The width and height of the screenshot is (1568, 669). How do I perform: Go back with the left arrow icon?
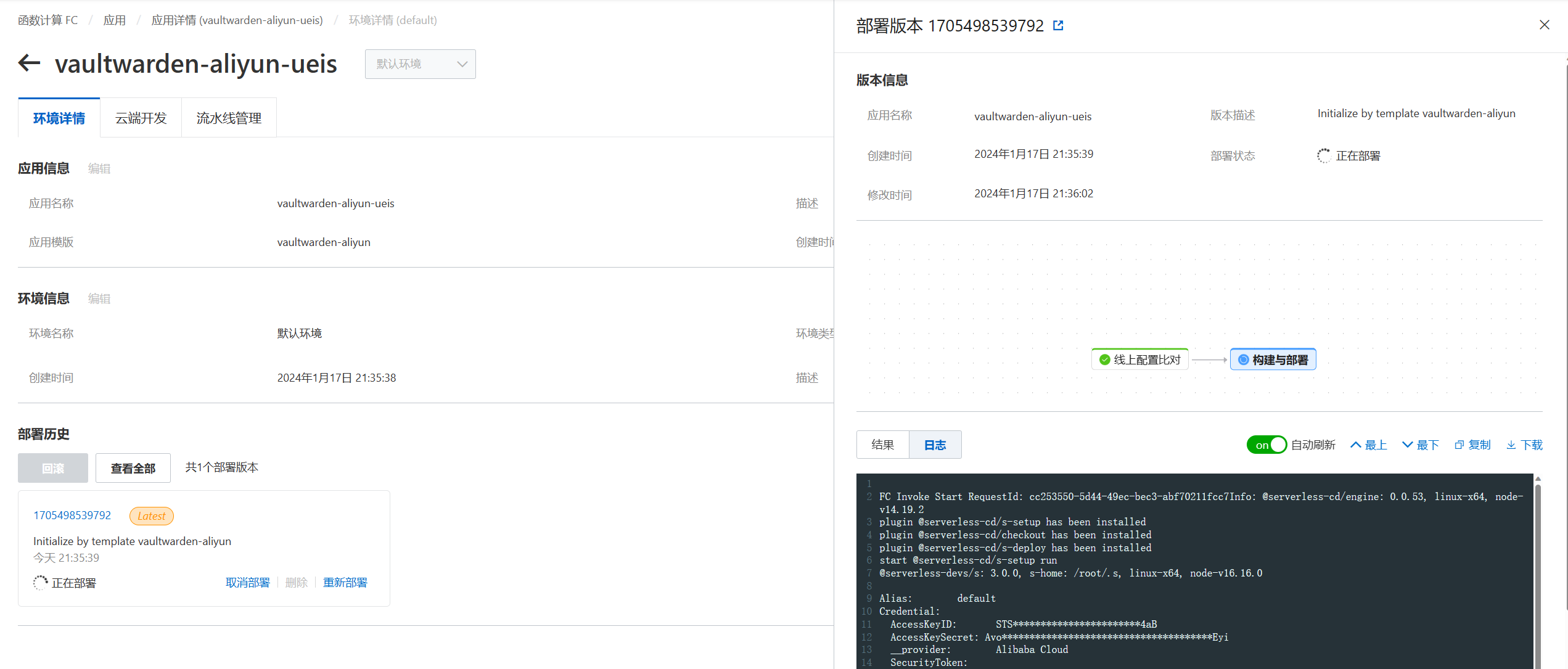click(29, 63)
